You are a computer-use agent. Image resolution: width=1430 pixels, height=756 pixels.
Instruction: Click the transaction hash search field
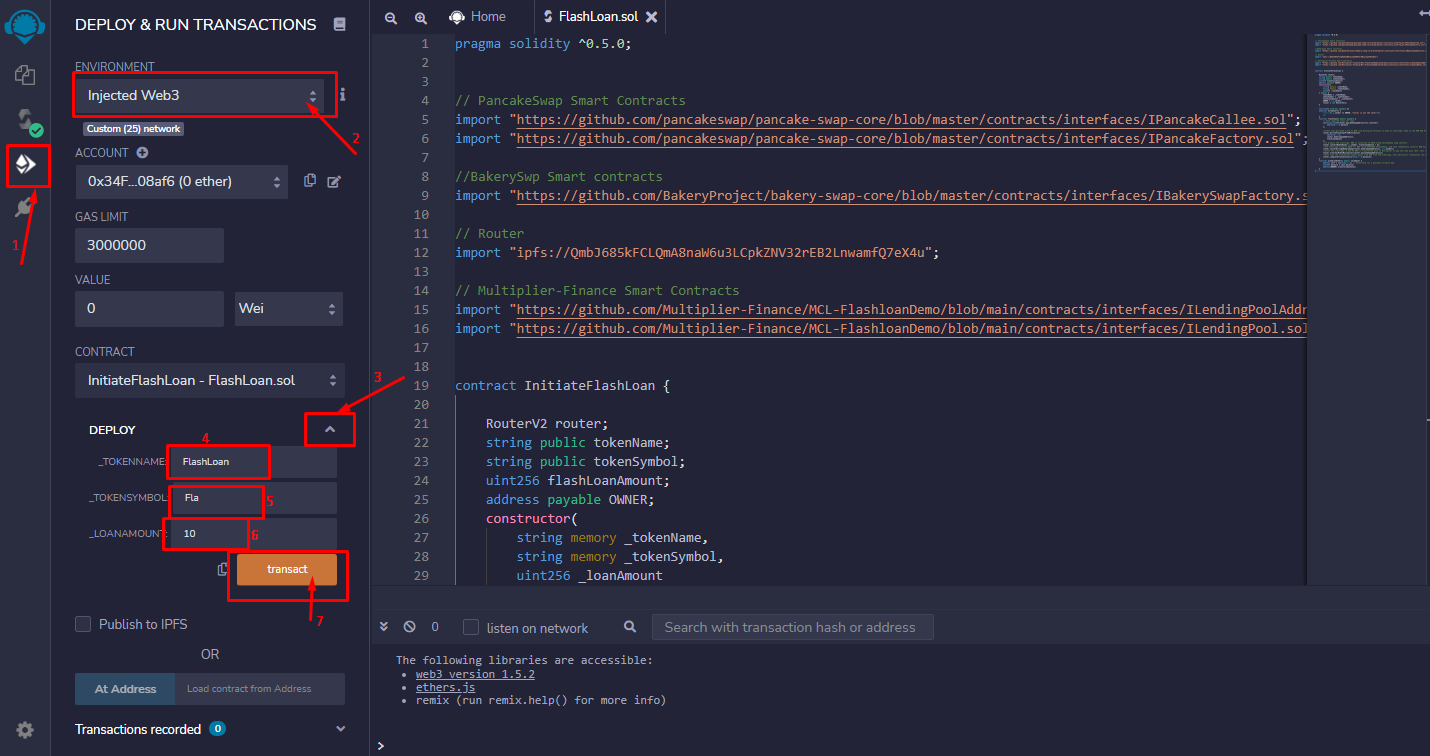[x=791, y=627]
